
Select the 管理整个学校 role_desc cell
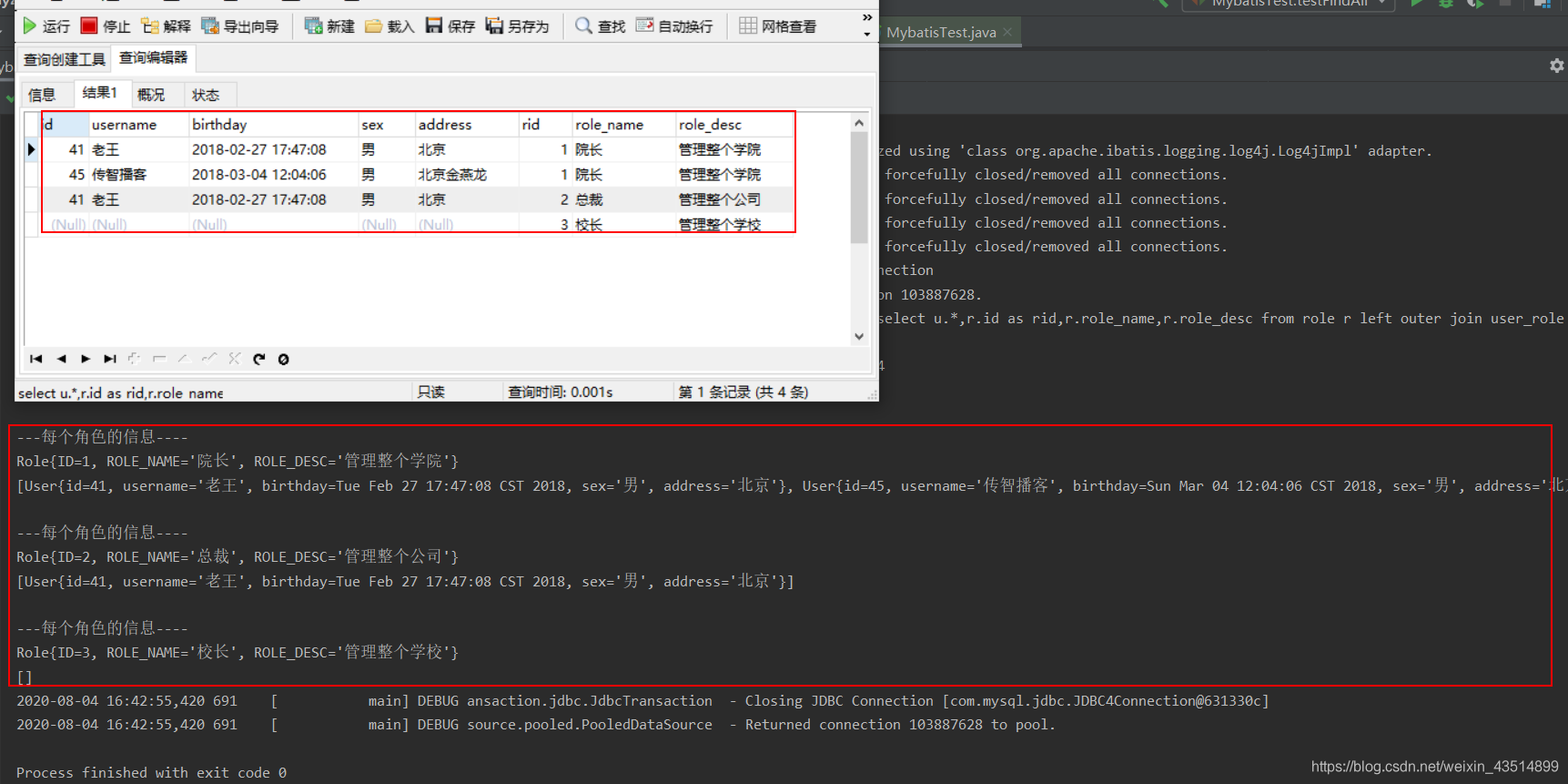click(735, 224)
